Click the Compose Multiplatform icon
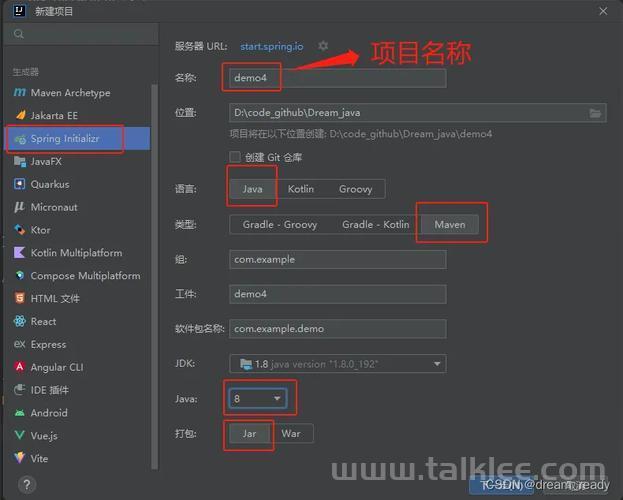The image size is (623, 500). point(20,275)
